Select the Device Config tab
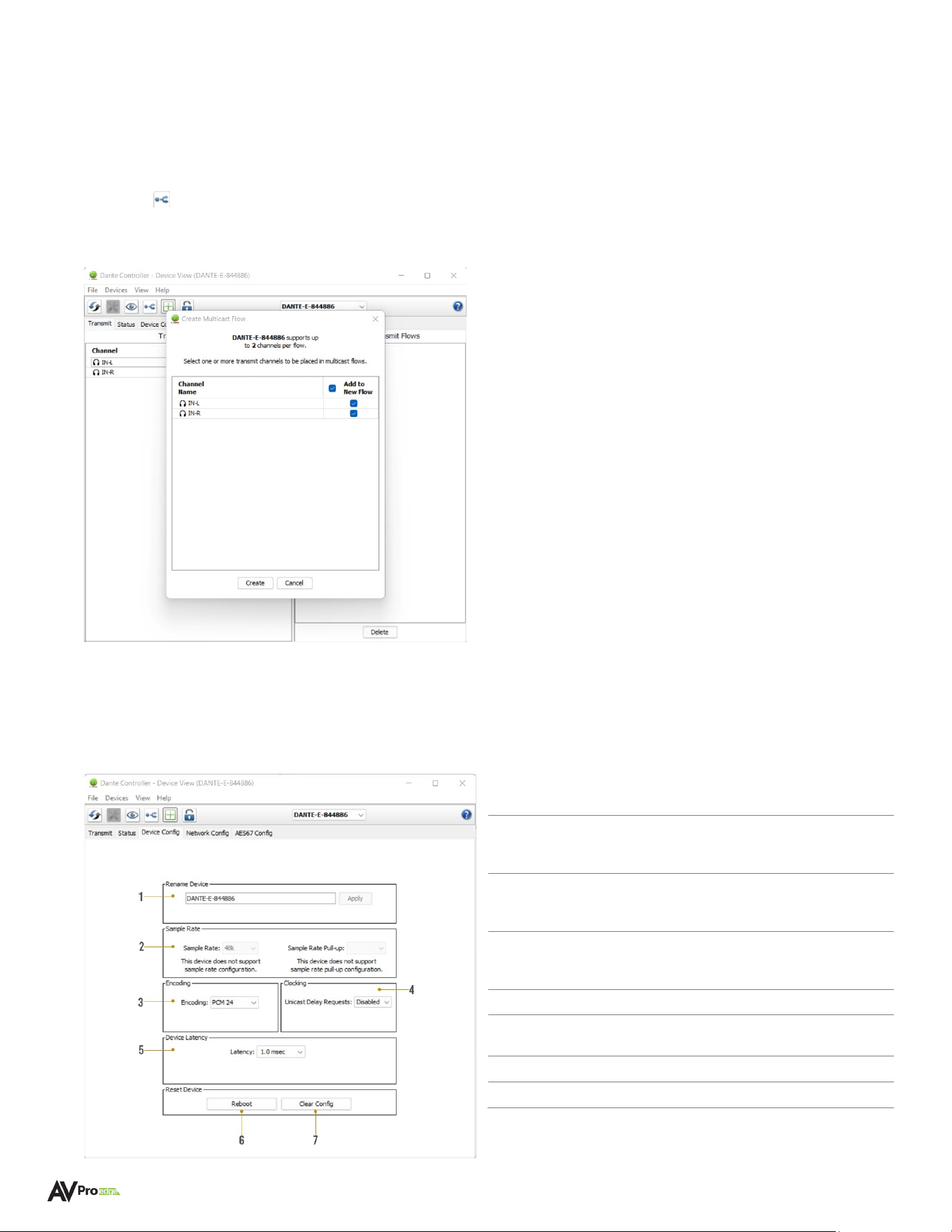The height and width of the screenshot is (1232, 952). click(x=160, y=833)
